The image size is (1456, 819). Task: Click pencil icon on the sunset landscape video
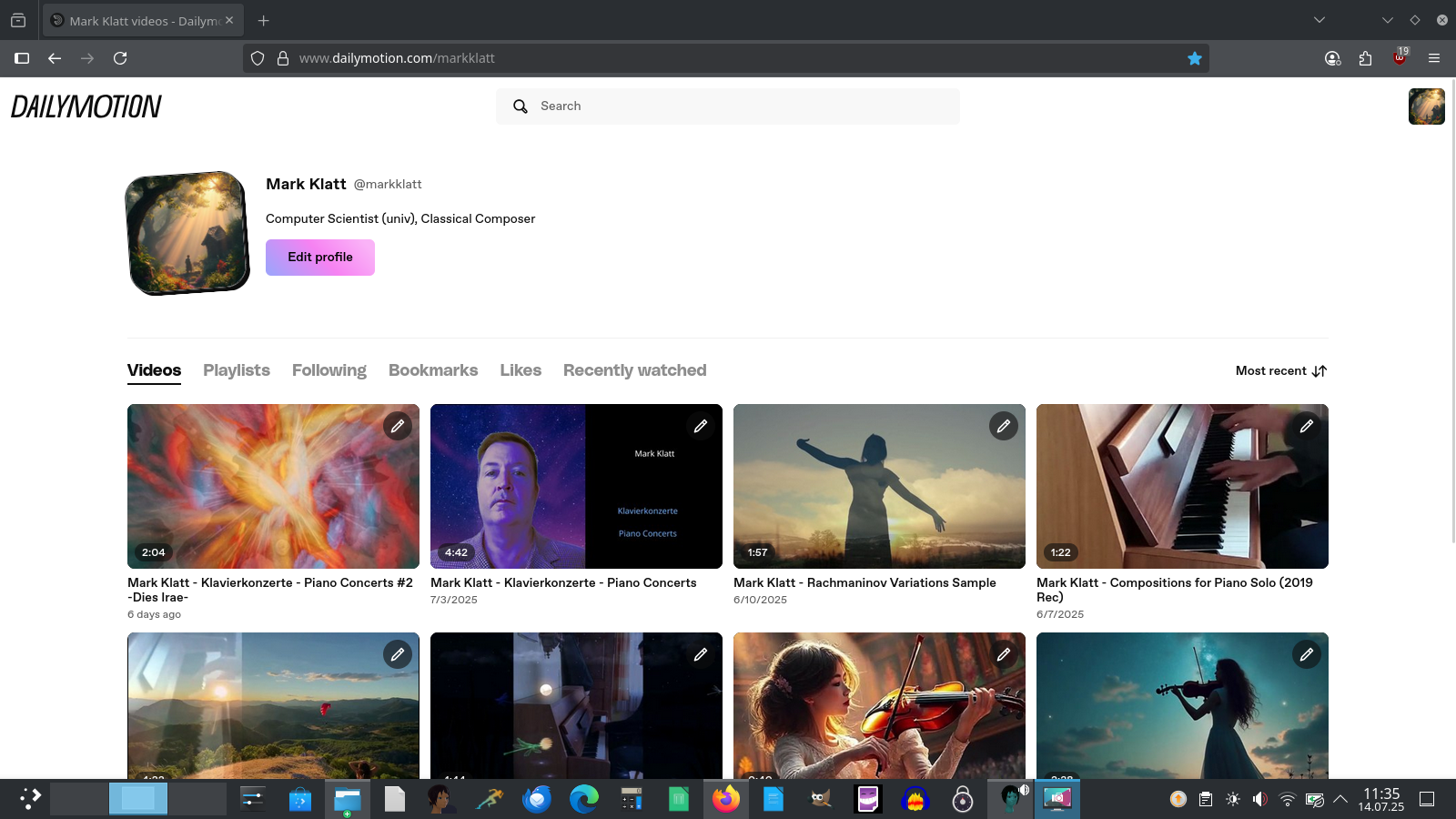(x=398, y=654)
